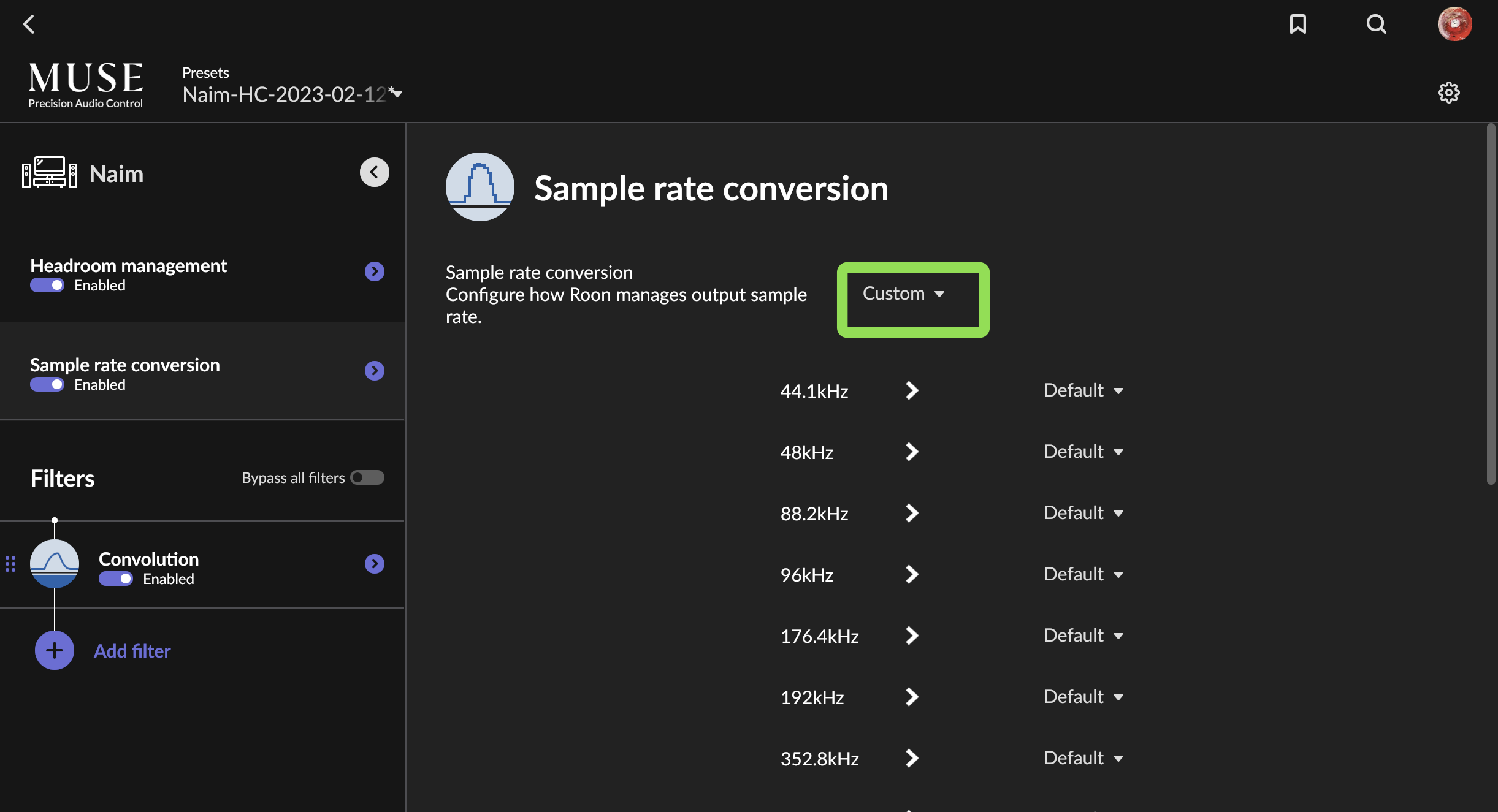This screenshot has height=812, width=1498.
Task: Click the MUSE Precision Audio Control logo
Action: 85,84
